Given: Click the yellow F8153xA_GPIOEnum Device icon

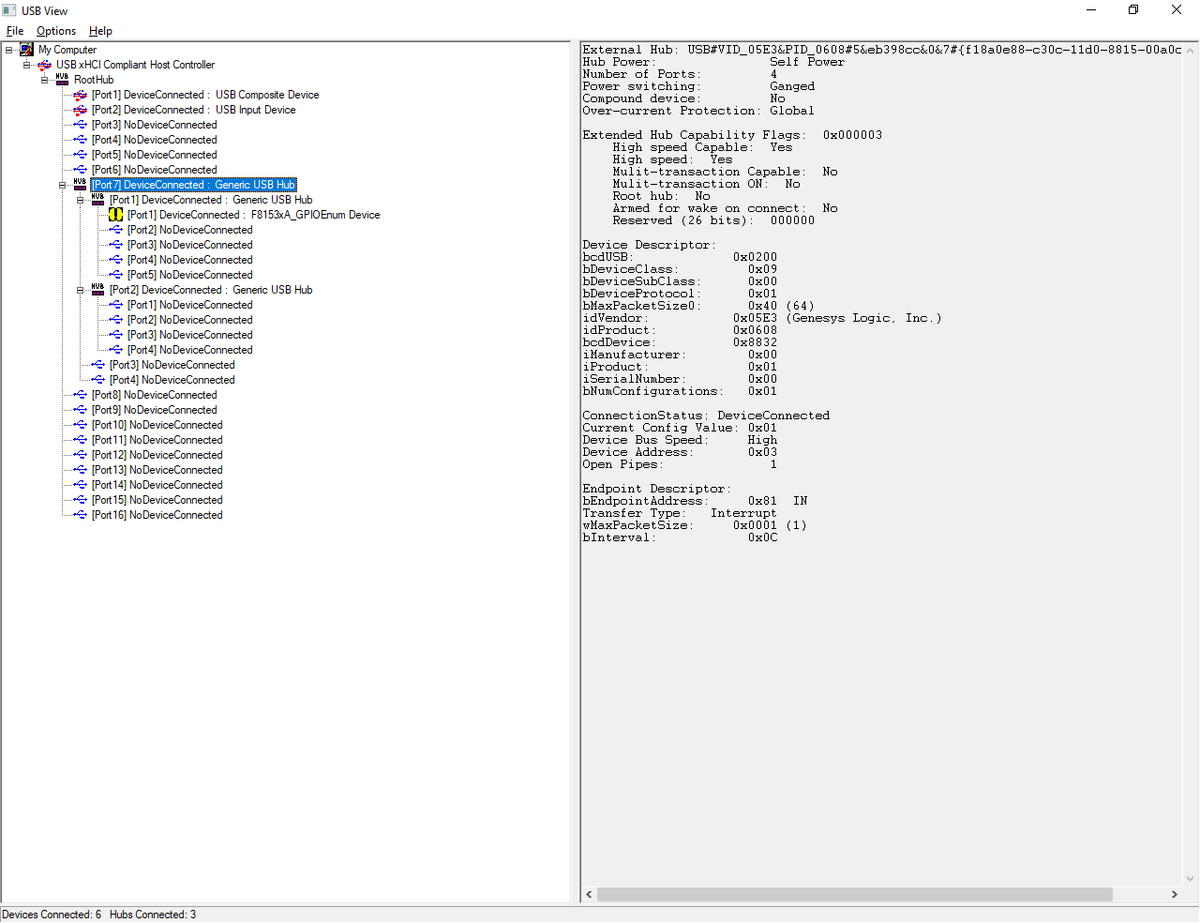Looking at the screenshot, I should (x=117, y=214).
